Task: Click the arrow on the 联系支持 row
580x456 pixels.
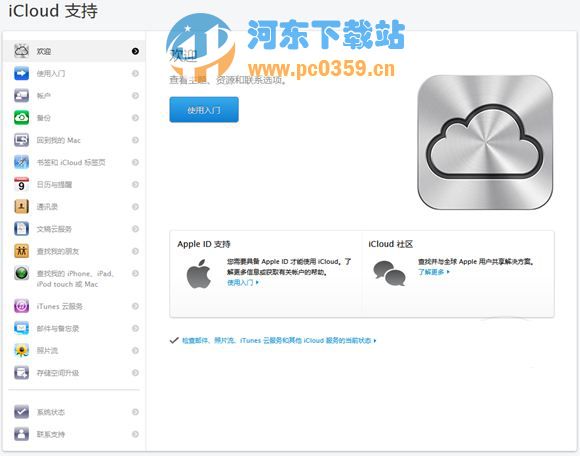Action: 135,434
